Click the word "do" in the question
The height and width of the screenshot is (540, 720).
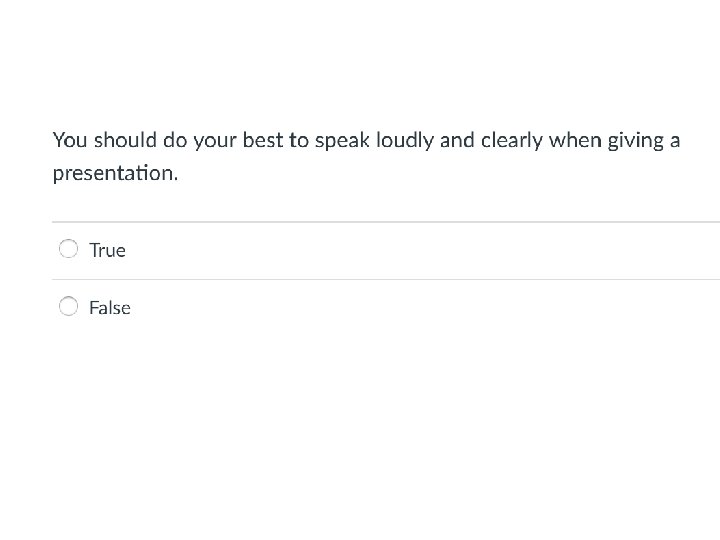tap(178, 140)
